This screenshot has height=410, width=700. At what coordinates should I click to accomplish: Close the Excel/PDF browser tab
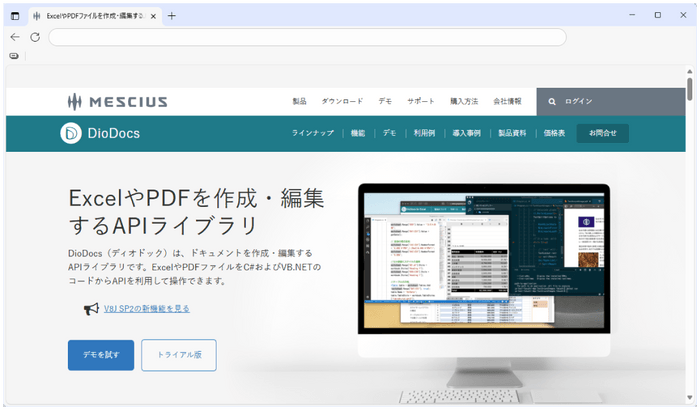[x=153, y=16]
